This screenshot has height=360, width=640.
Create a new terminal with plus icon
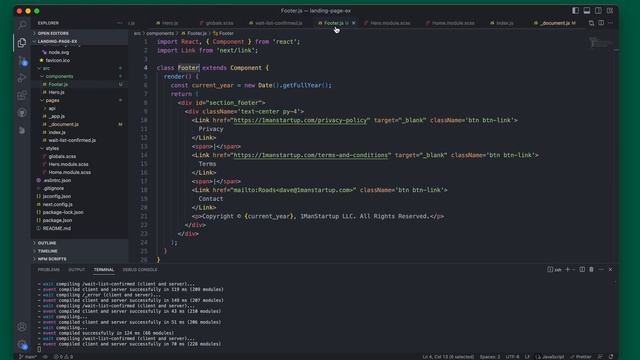tap(567, 269)
